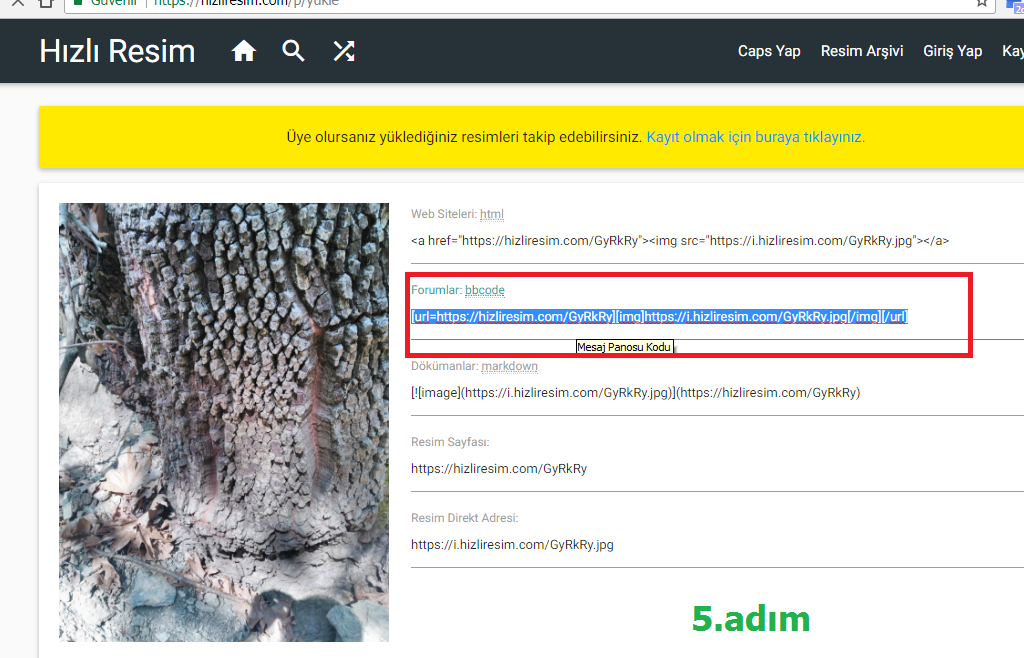The height and width of the screenshot is (658, 1024).
Task: Click the Kayıt olmak için buraya tıklayınız link
Action: point(756,137)
